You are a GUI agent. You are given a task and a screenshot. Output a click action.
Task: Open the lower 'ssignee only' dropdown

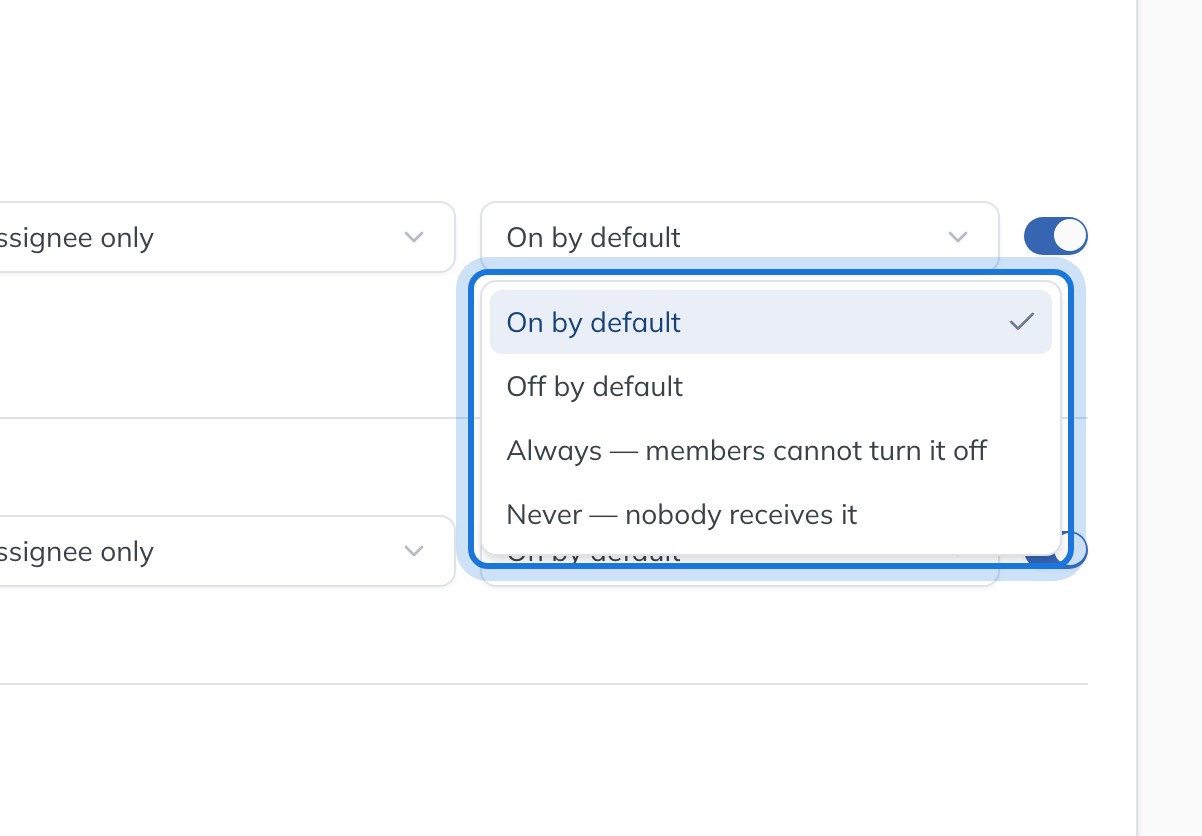(x=227, y=551)
